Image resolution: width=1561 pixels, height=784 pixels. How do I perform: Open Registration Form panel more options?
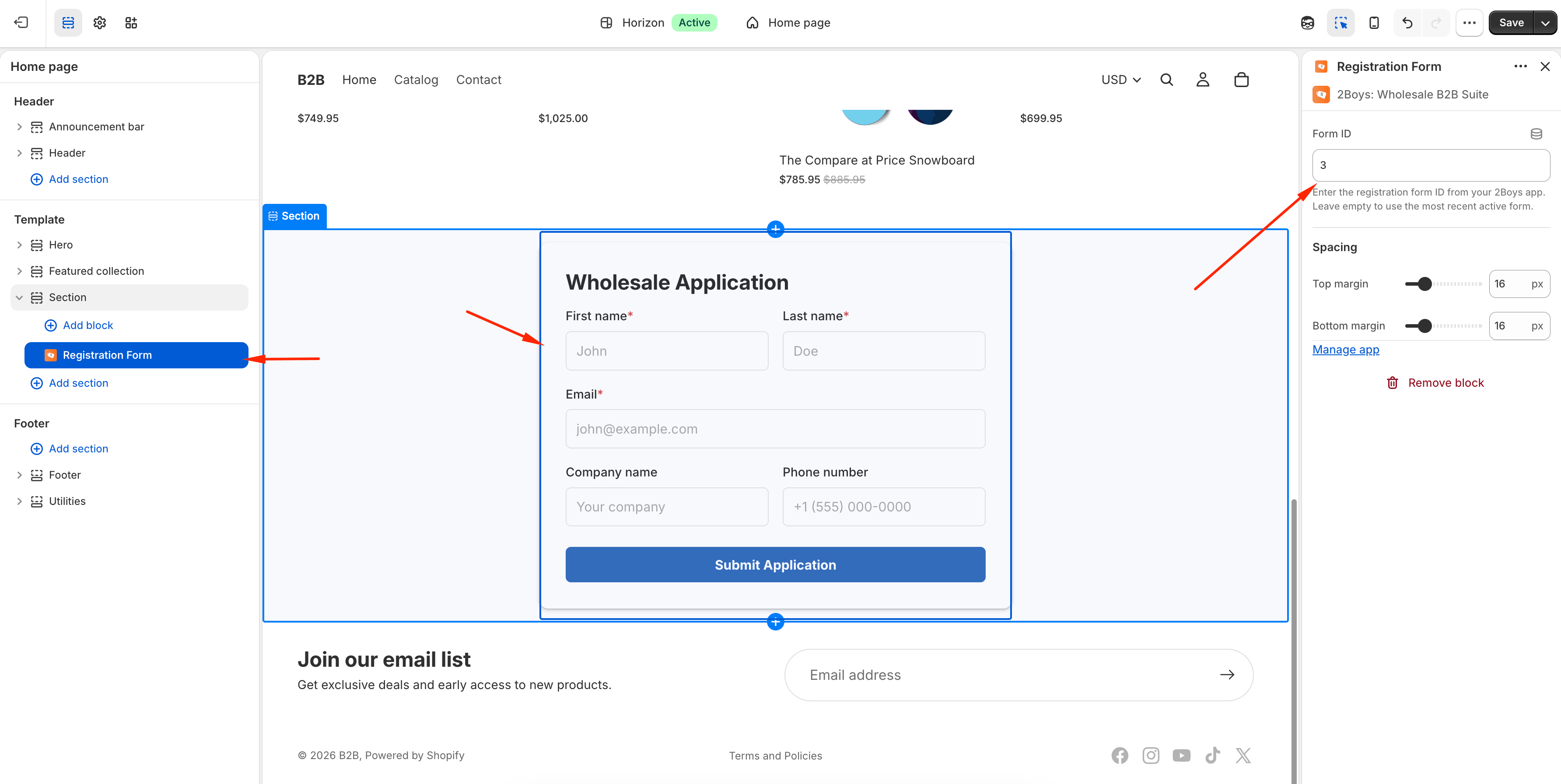tap(1520, 66)
